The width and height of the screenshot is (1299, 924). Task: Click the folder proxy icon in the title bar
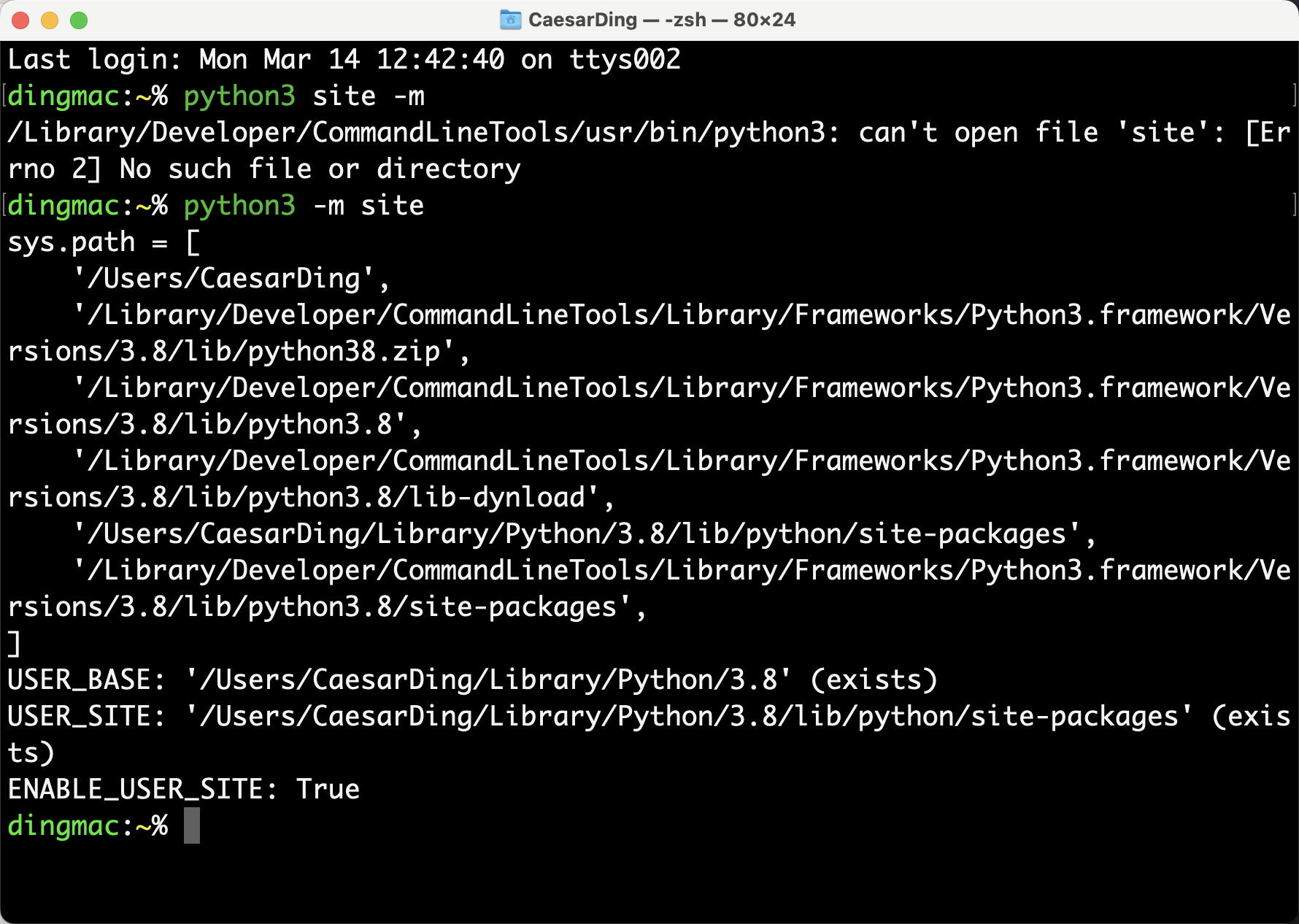[511, 20]
